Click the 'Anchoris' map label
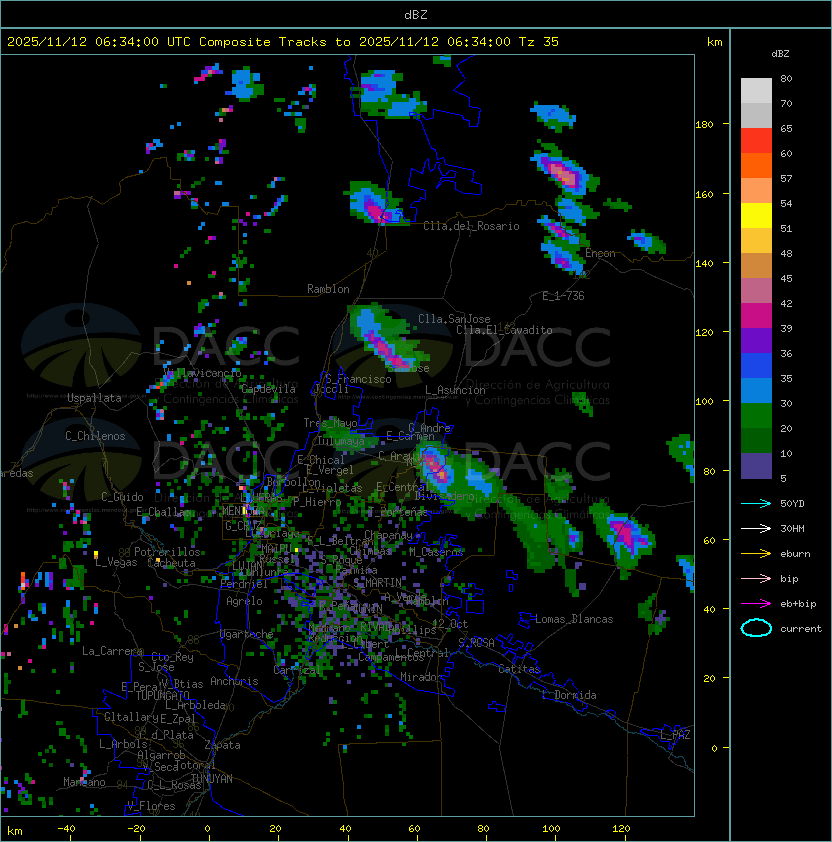Screen dimensions: 832x842 234,681
